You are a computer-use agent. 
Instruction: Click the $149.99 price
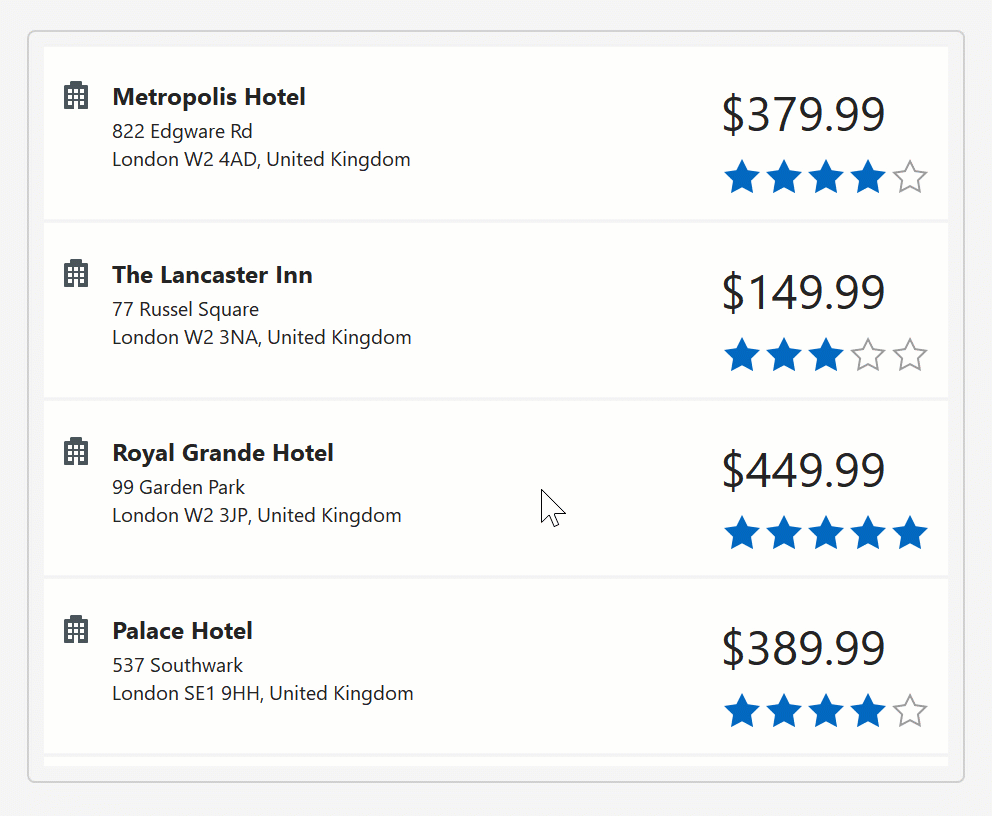(803, 292)
